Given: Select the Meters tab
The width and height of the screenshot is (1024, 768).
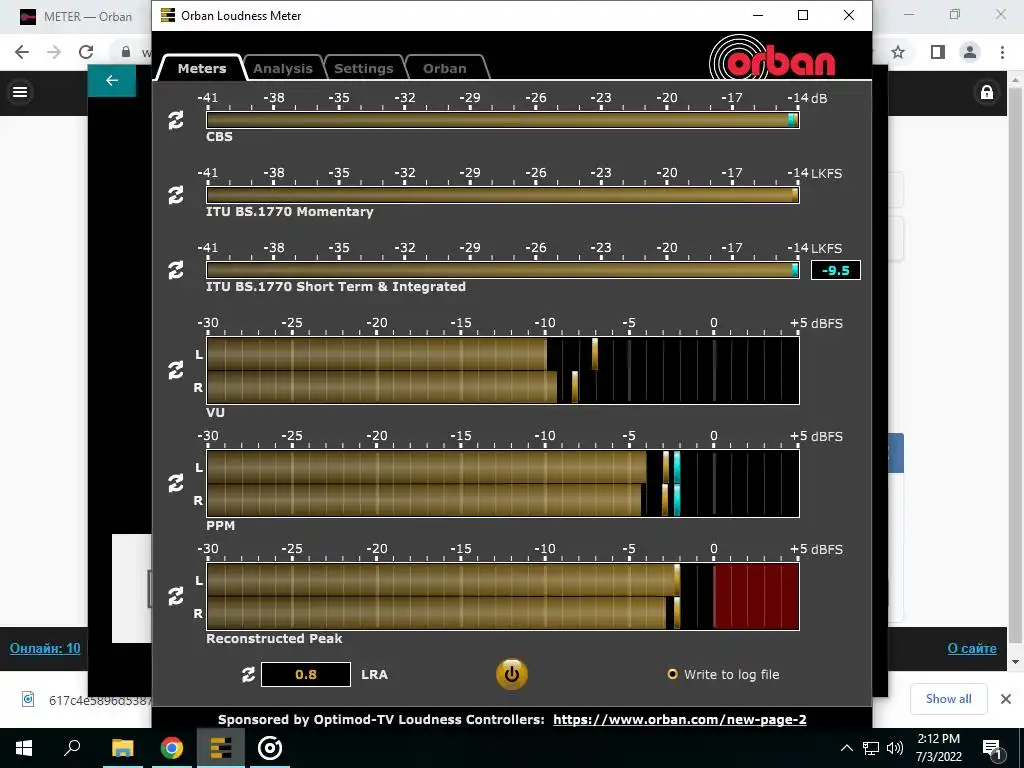Looking at the screenshot, I should pyautogui.click(x=202, y=68).
